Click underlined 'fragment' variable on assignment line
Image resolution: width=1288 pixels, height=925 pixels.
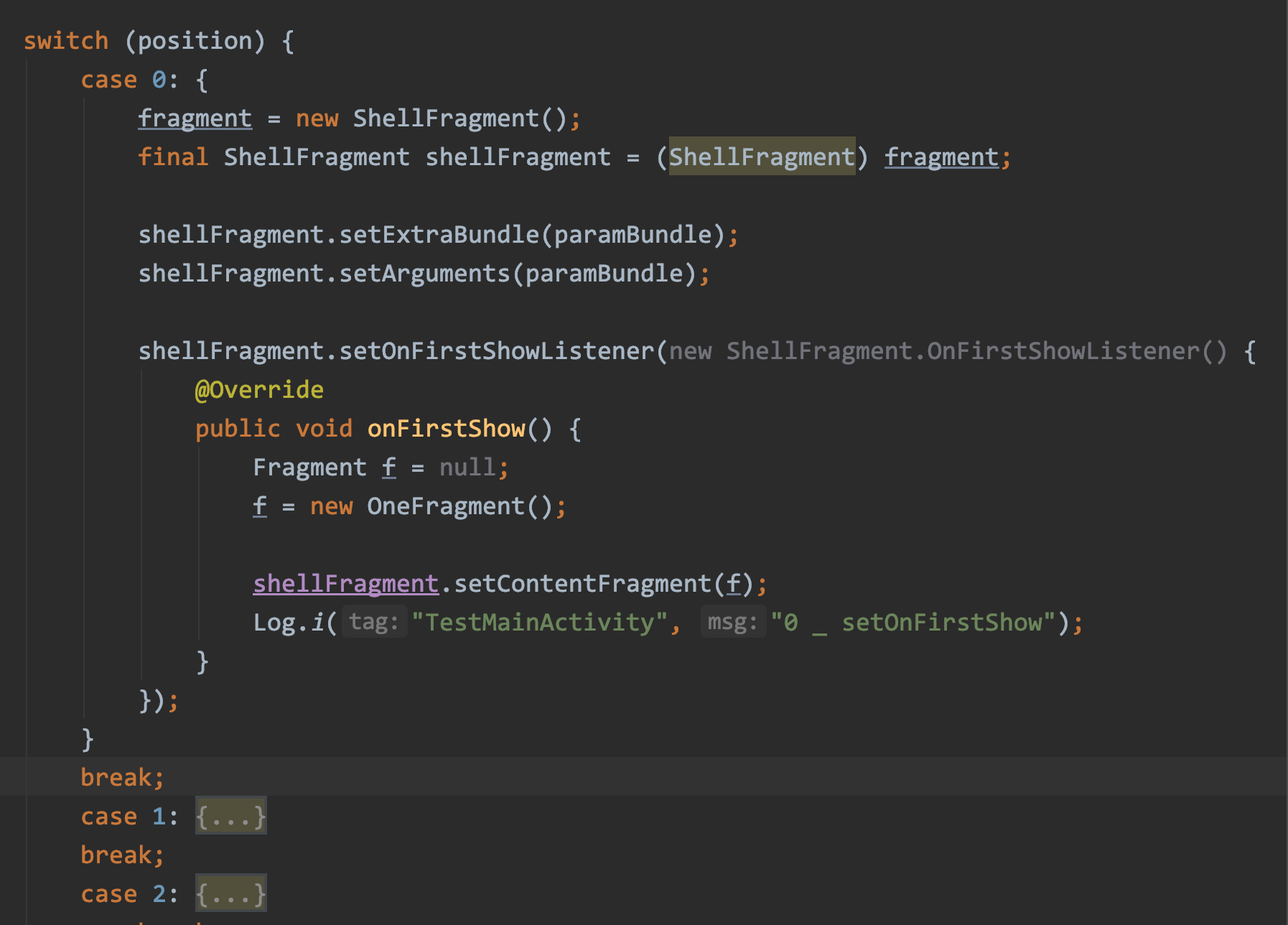195,118
